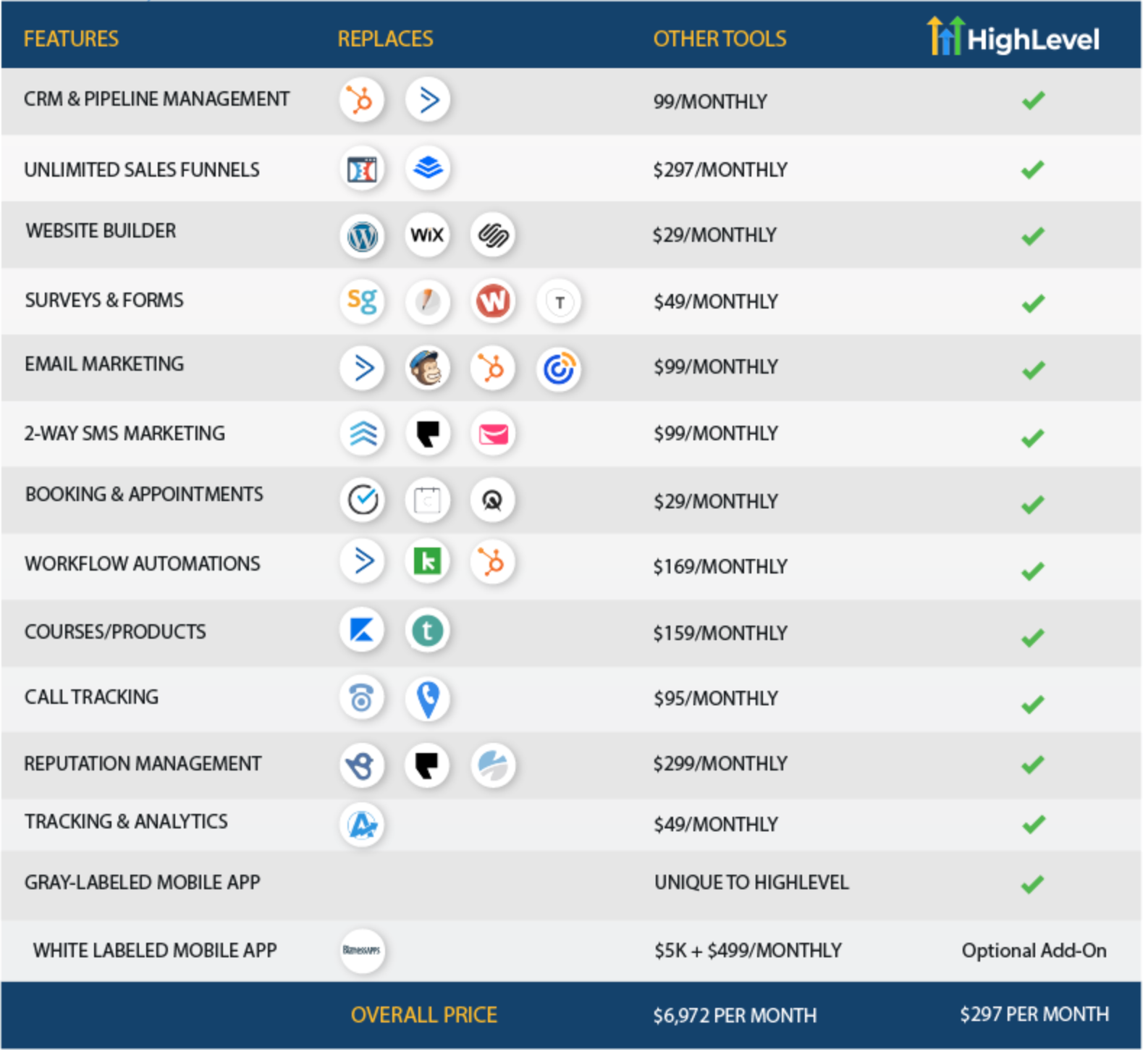Click green checkmark in CRM & Pipeline row
1148x1063 pixels.
click(x=1033, y=100)
